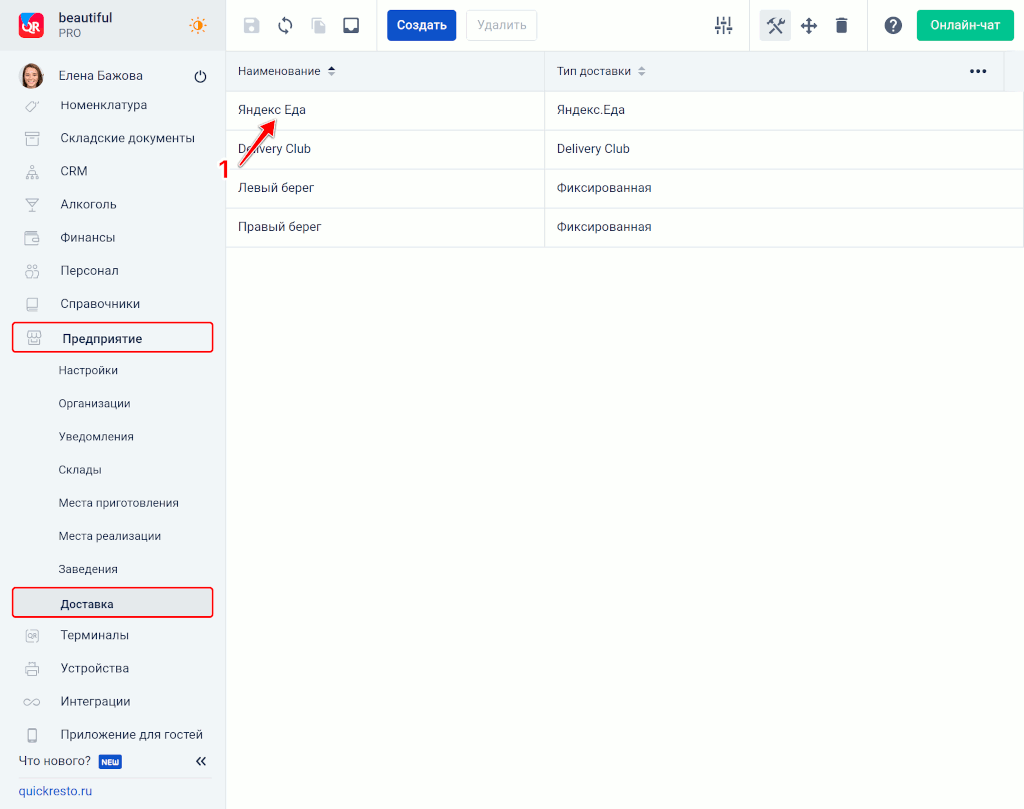This screenshot has width=1024, height=809.
Task: Toggle the light/dark theme sun icon
Action: coord(197,25)
